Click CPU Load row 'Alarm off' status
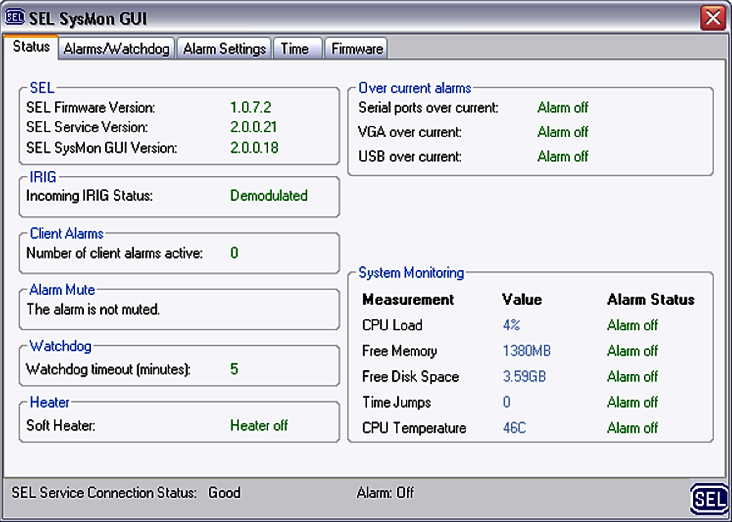Image resolution: width=732 pixels, height=522 pixels. (633, 325)
